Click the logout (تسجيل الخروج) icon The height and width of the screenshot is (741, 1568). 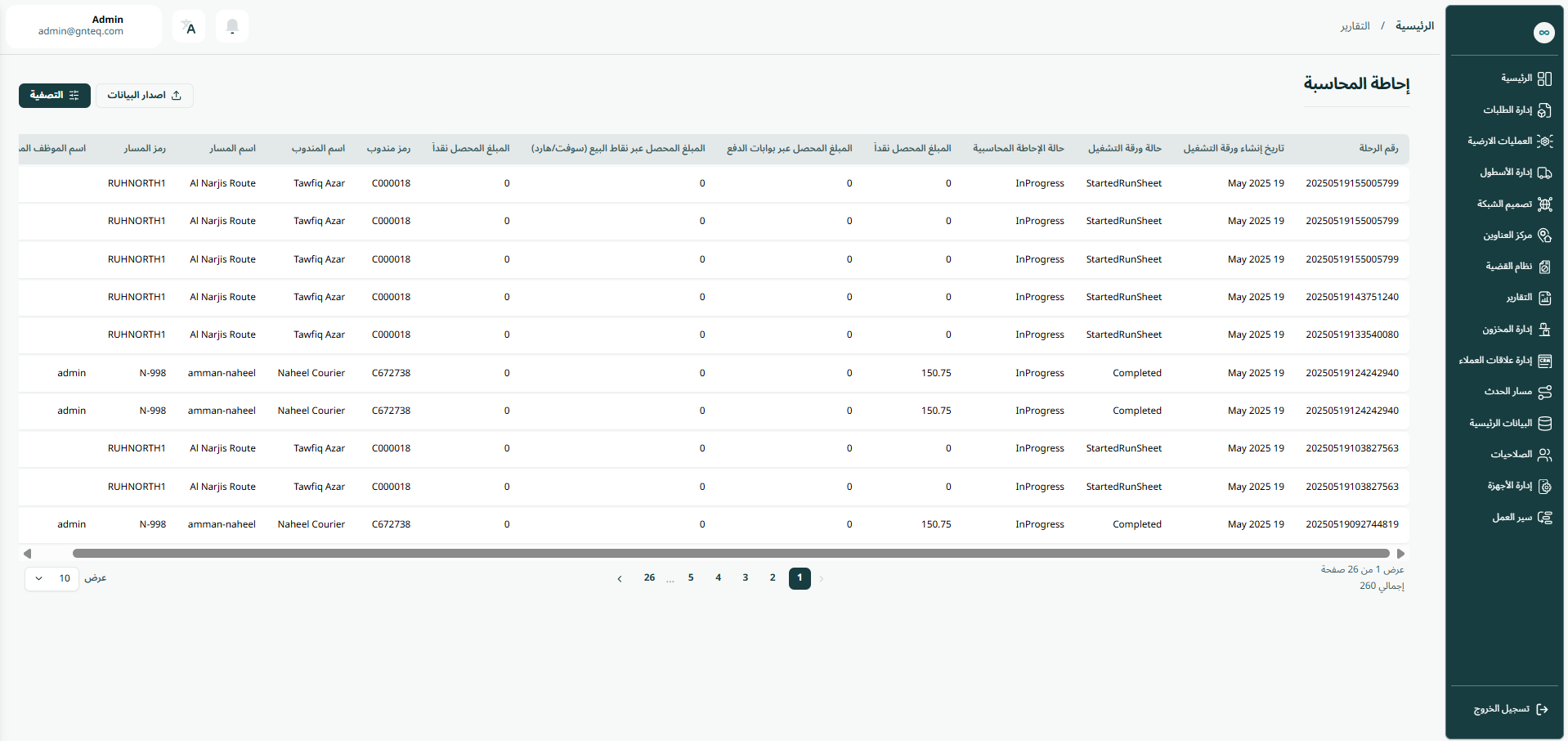(x=1542, y=709)
